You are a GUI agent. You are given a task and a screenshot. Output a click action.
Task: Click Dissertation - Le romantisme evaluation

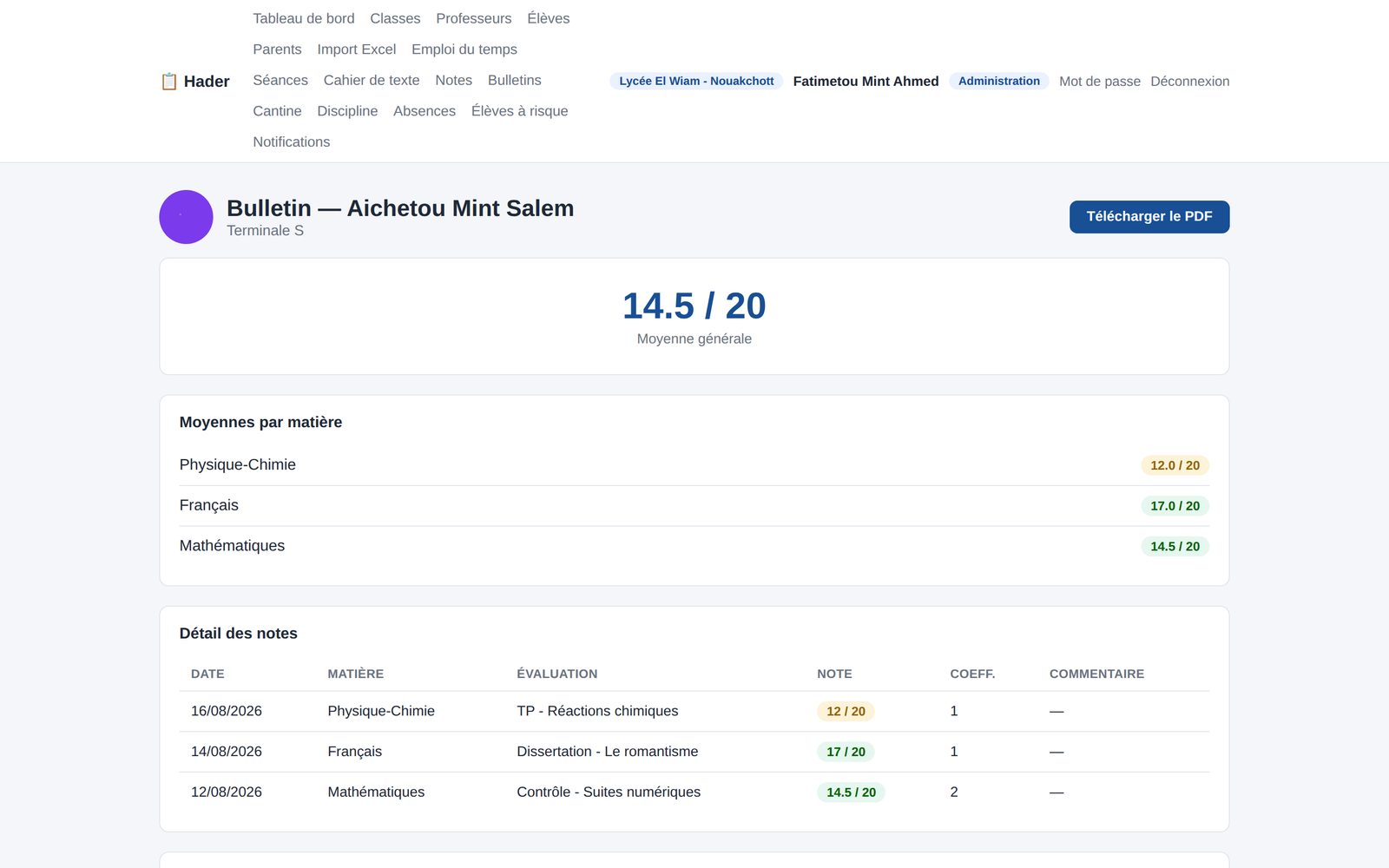tap(608, 752)
